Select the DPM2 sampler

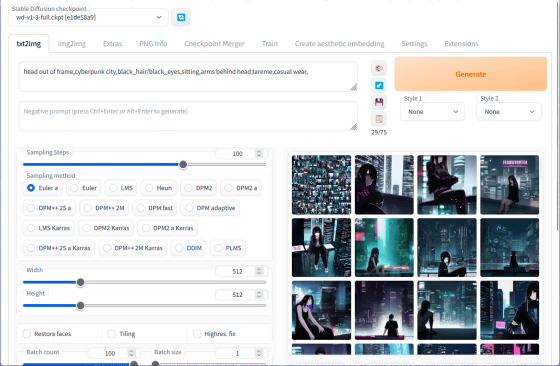(199, 188)
